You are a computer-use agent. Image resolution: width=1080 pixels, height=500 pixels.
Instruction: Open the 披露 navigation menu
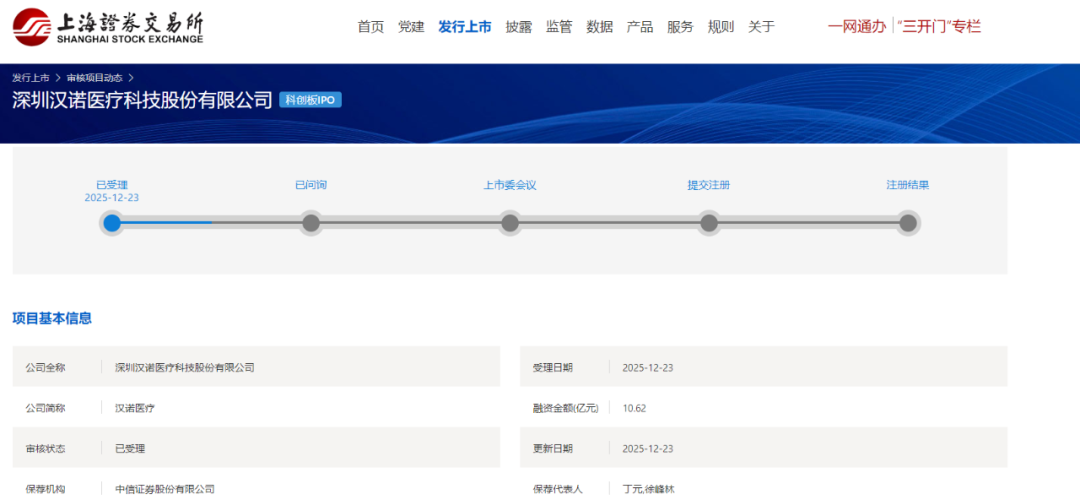tap(519, 27)
